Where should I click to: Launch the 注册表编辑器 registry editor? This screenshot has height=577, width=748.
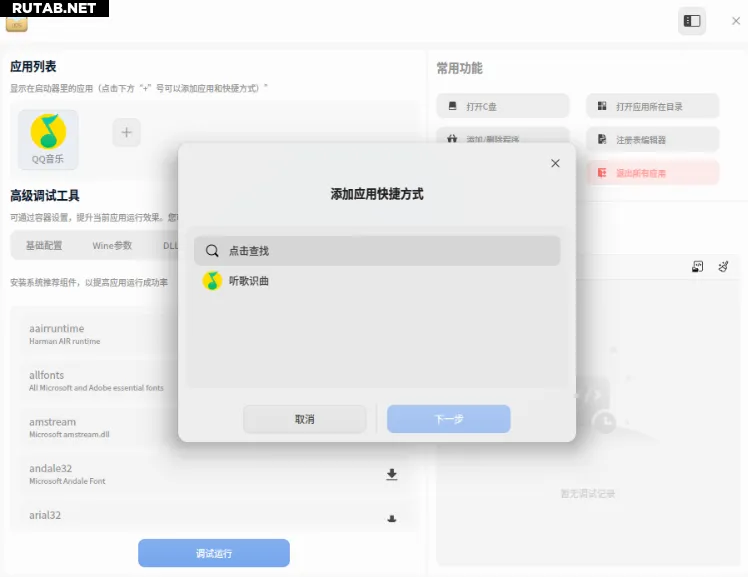coord(652,139)
